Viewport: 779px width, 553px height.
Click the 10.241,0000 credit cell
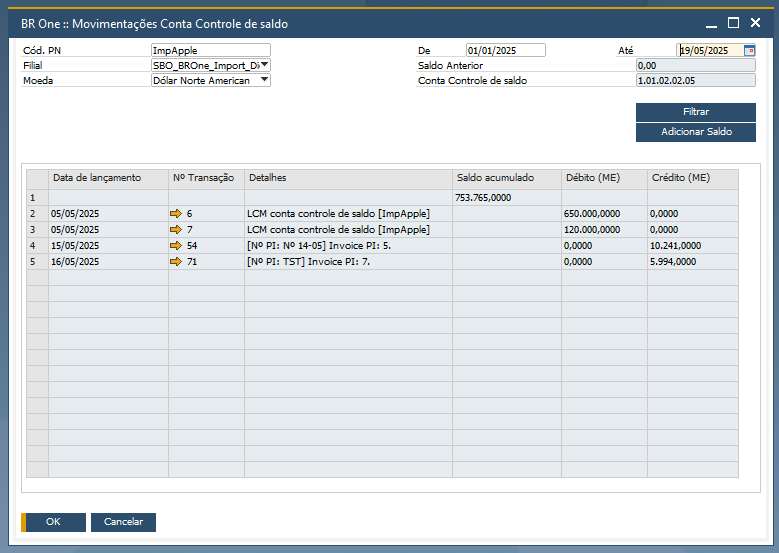point(693,245)
